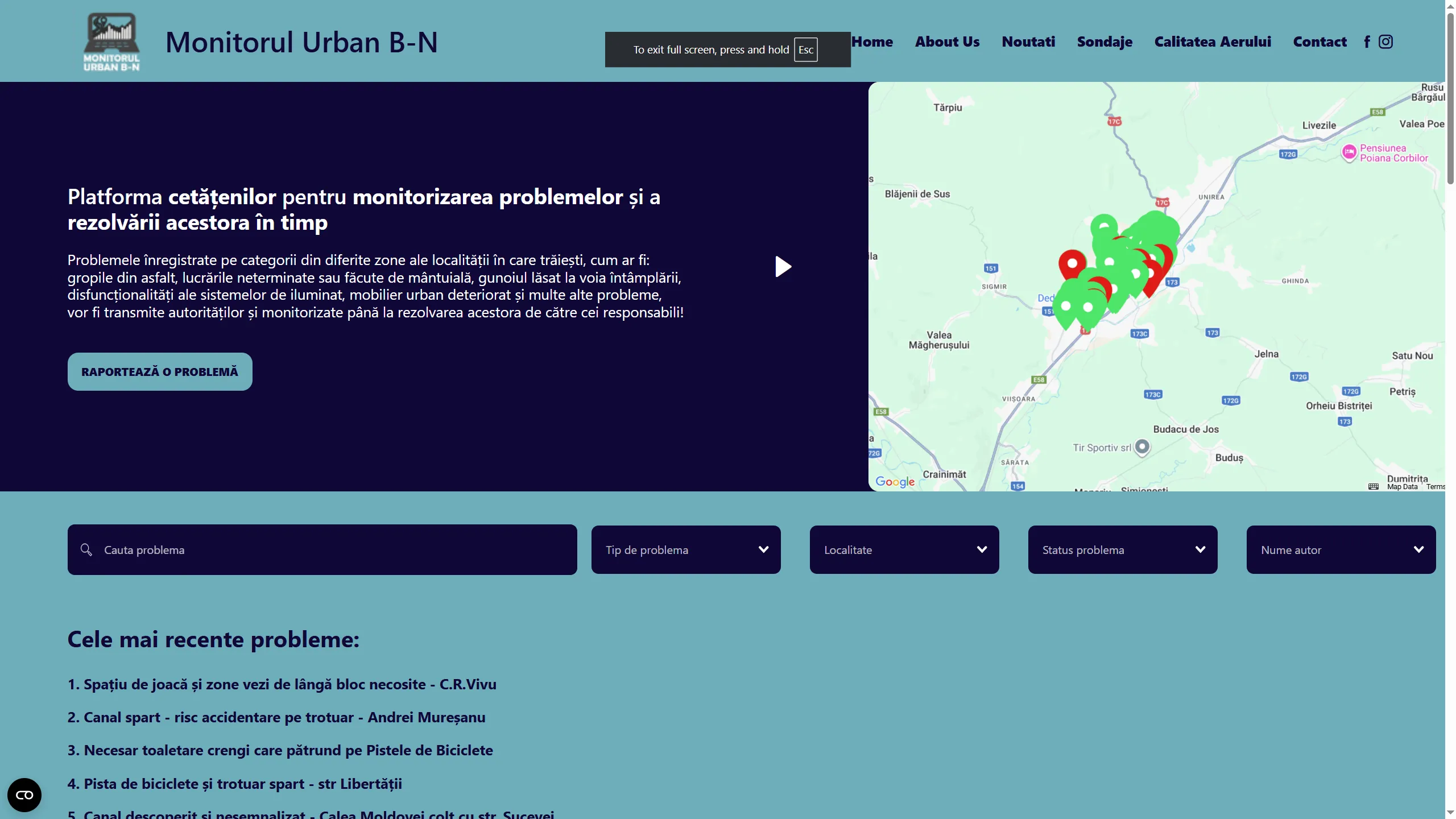The height and width of the screenshot is (819, 1456).
Task: Click the search magnifier icon
Action: click(86, 549)
